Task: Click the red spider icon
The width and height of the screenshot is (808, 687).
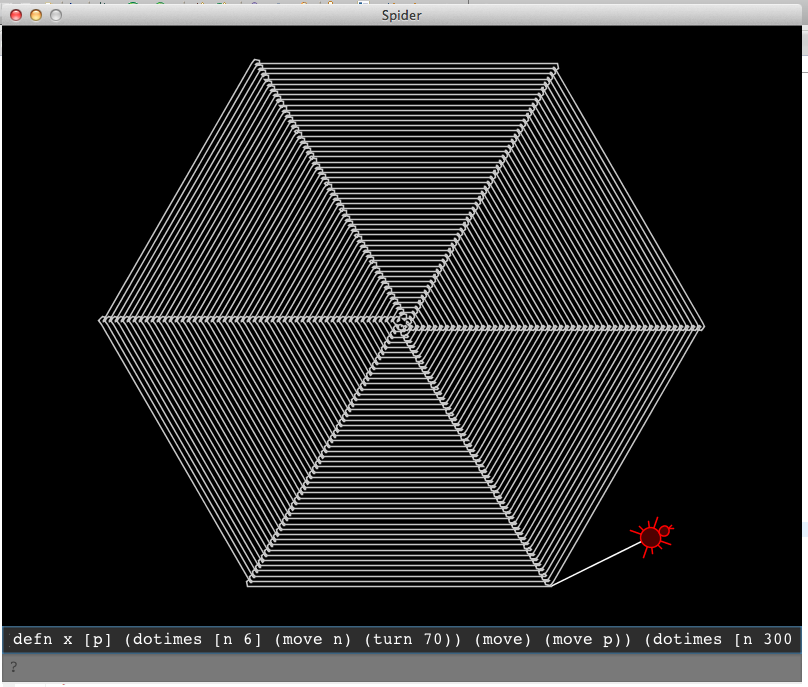Action: tap(651, 538)
